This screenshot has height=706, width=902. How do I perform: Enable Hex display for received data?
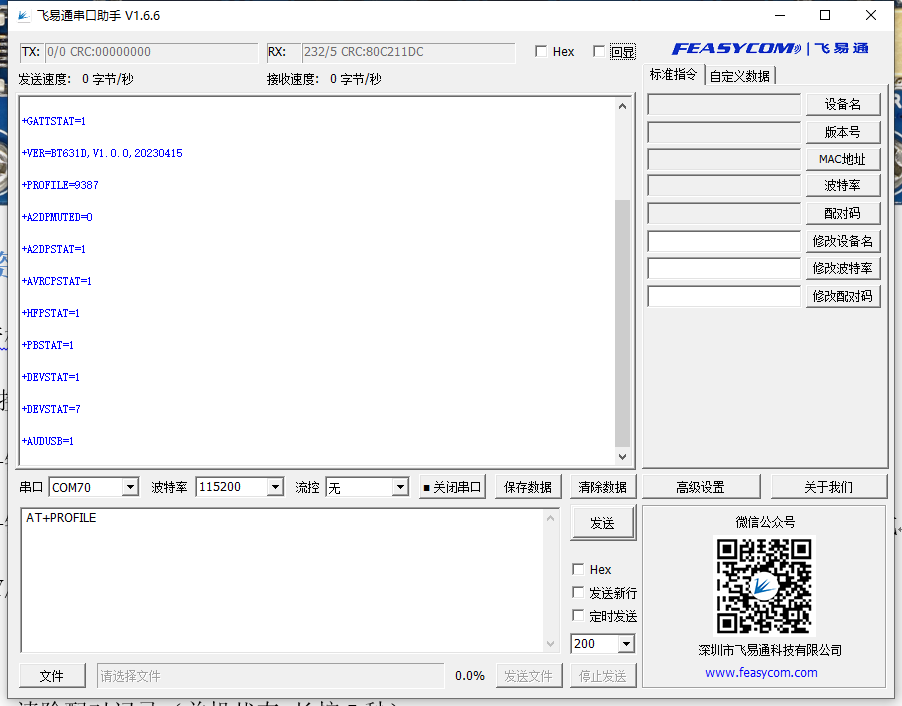coord(540,51)
